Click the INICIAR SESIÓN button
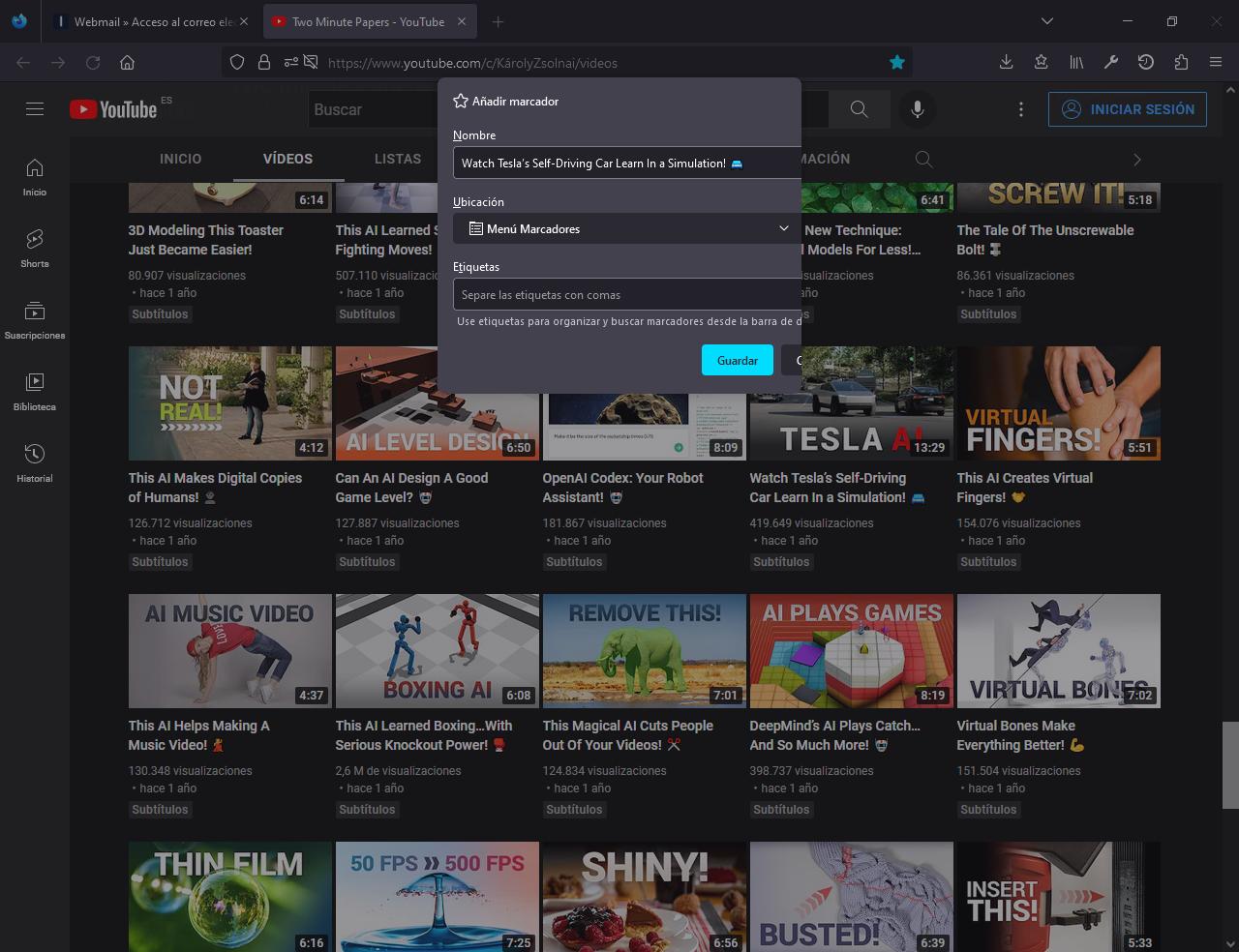 click(x=1127, y=109)
